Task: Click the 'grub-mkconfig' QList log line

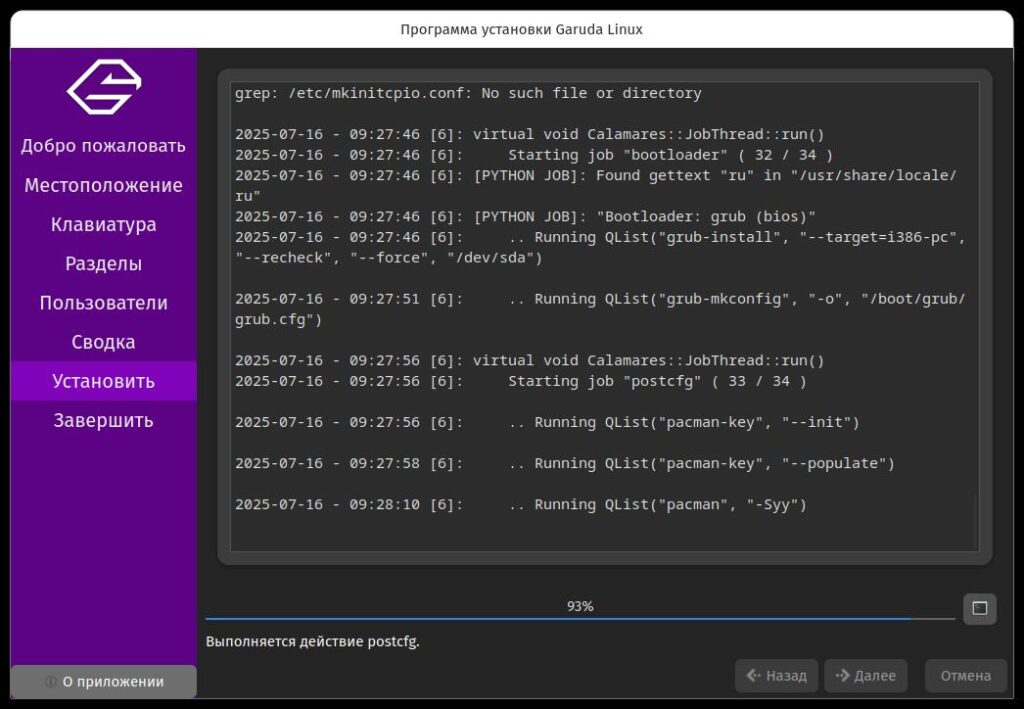Action: click(600, 309)
